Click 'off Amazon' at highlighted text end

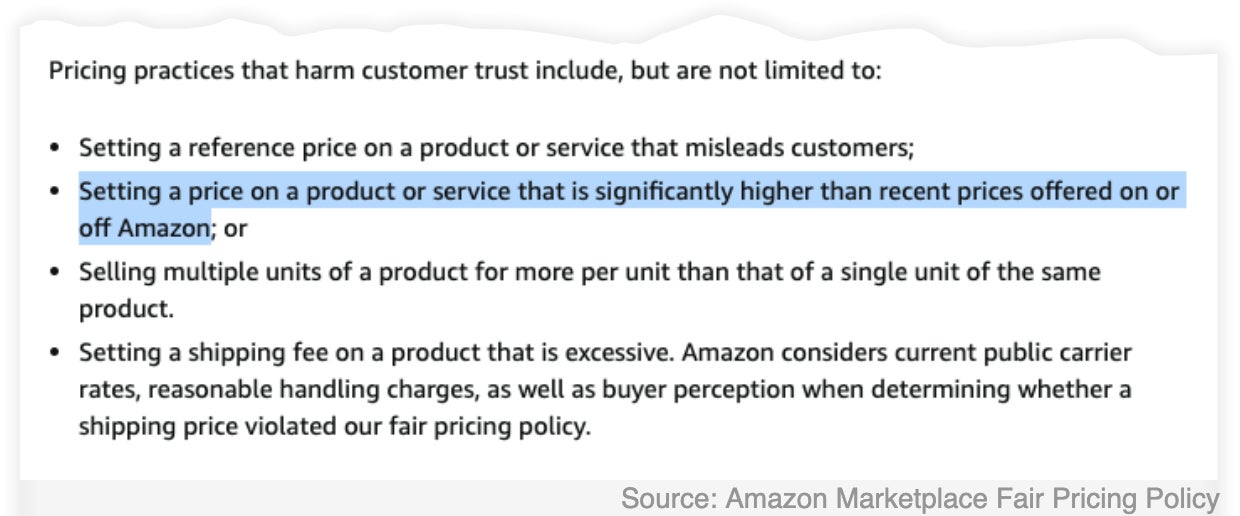coord(146,228)
